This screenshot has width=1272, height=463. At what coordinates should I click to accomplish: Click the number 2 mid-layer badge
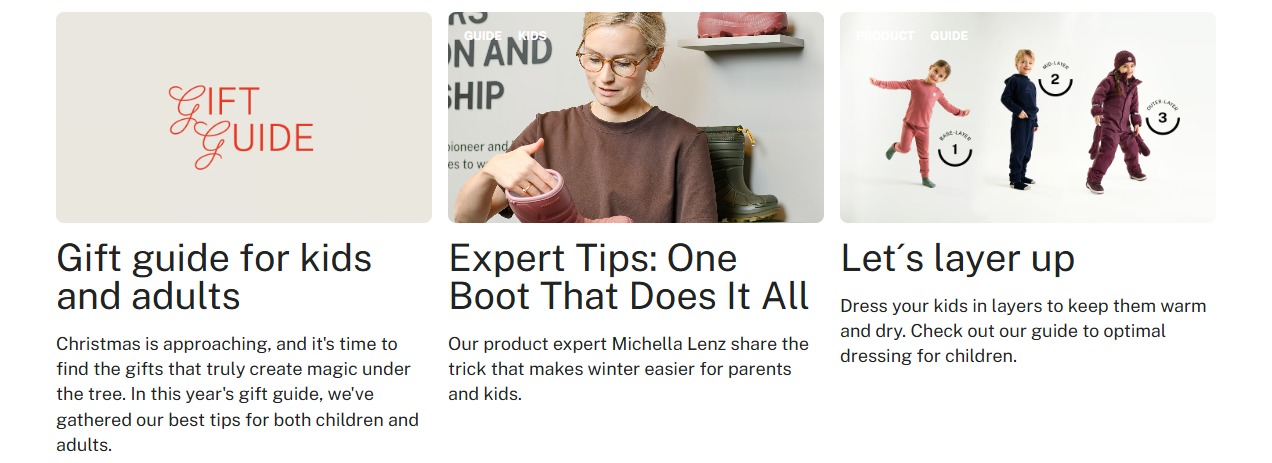pos(1054,80)
